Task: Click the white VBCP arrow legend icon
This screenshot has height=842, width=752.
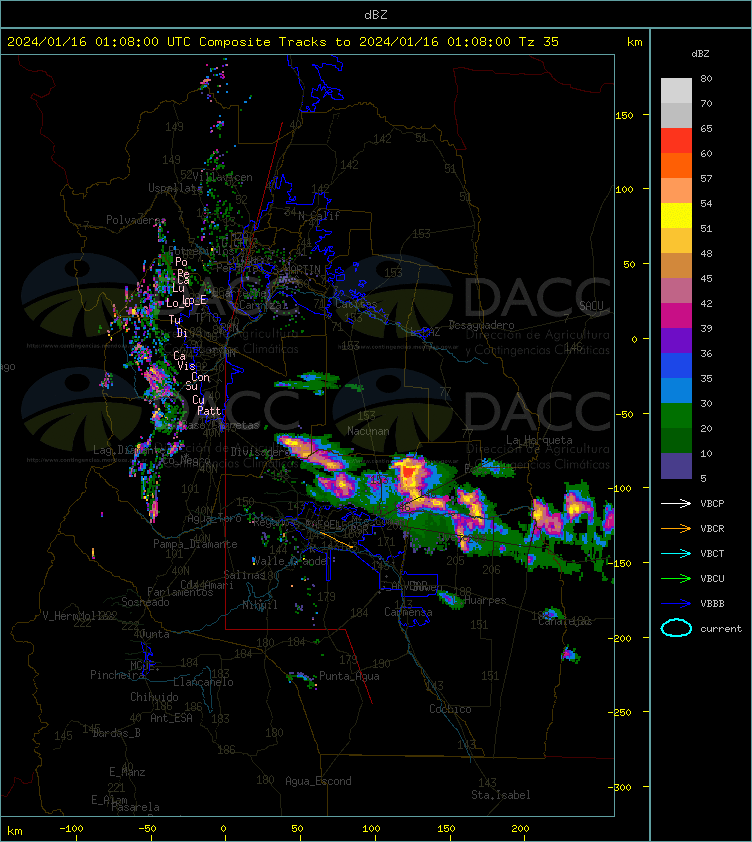Action: [676, 503]
